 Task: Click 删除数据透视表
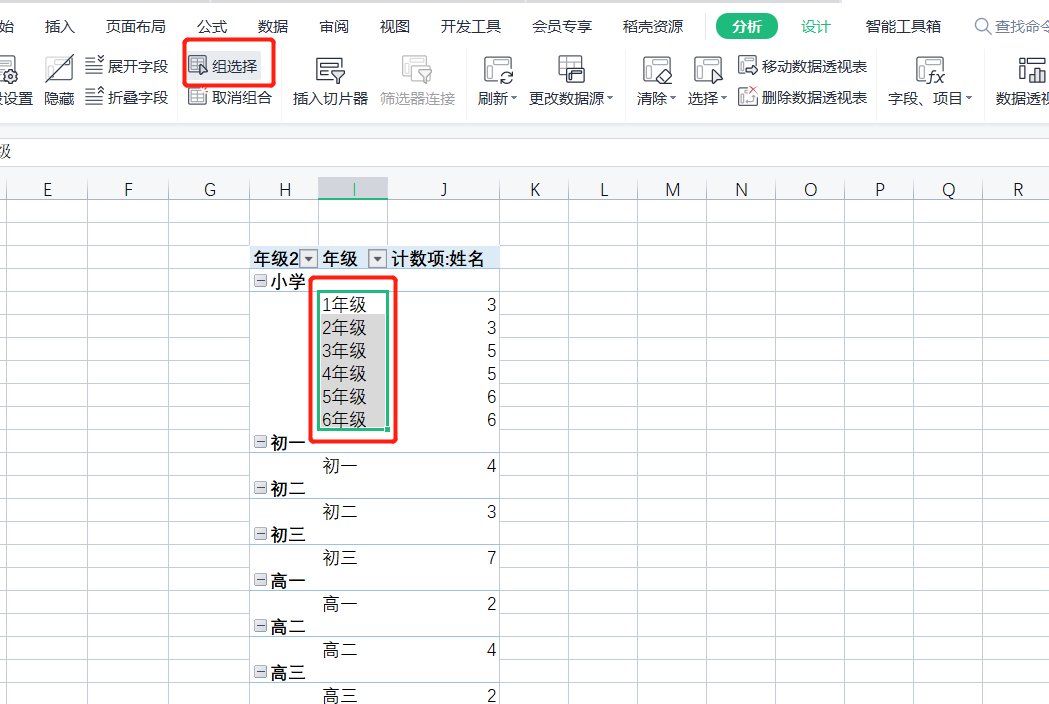(x=803, y=98)
